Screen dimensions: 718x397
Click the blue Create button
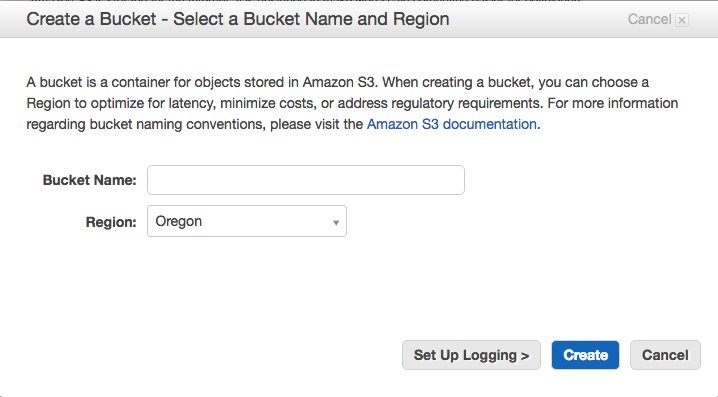[585, 355]
